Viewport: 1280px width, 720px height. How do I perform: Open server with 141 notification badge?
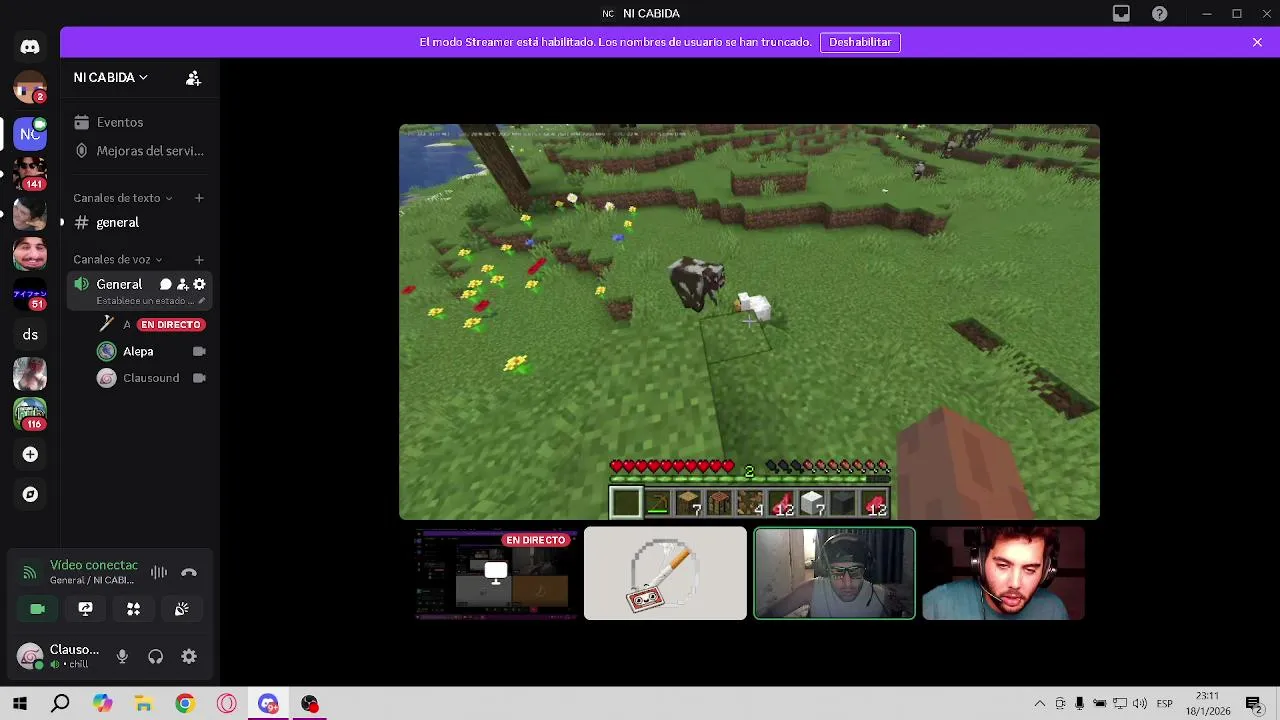(x=30, y=173)
